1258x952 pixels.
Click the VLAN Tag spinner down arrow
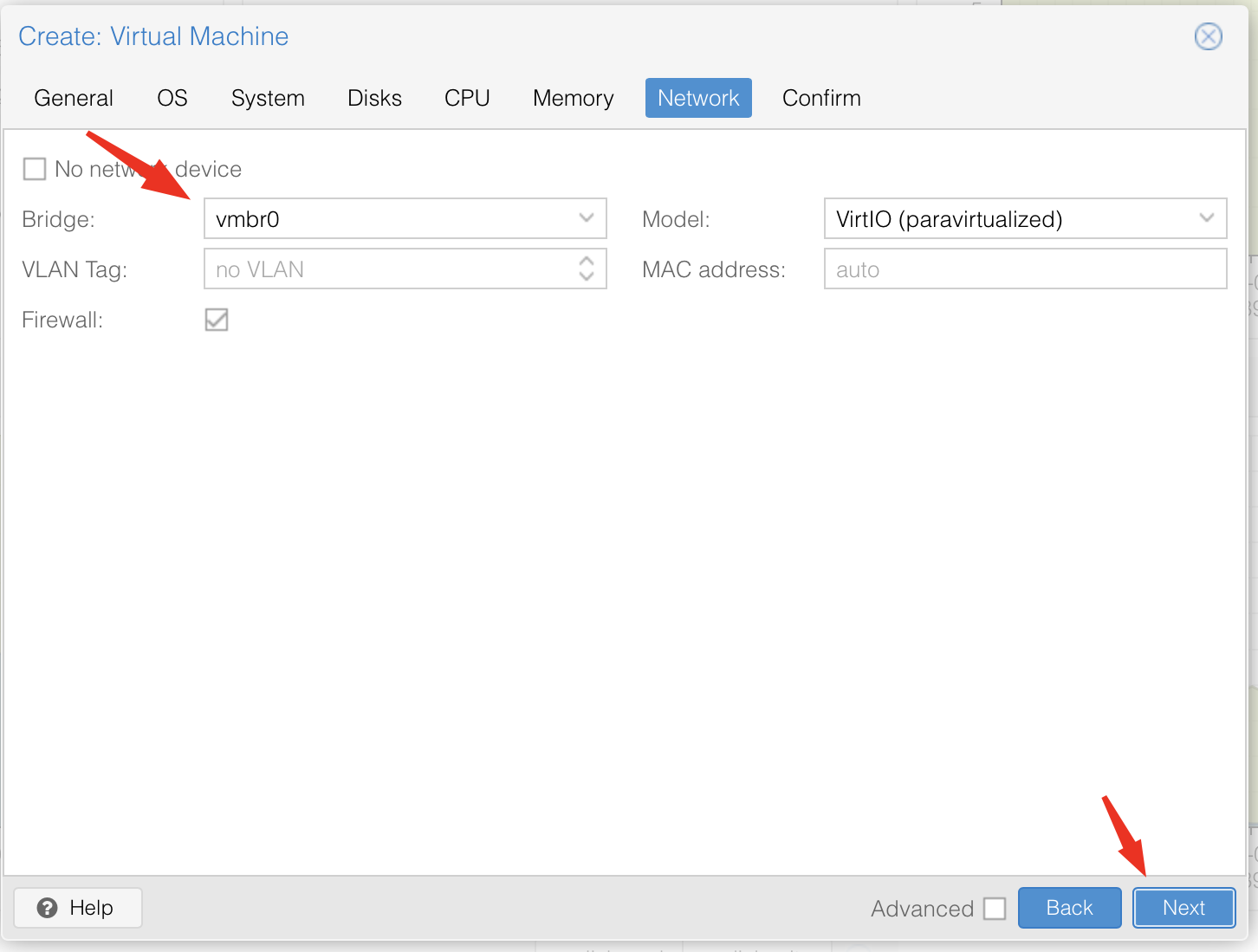[587, 276]
